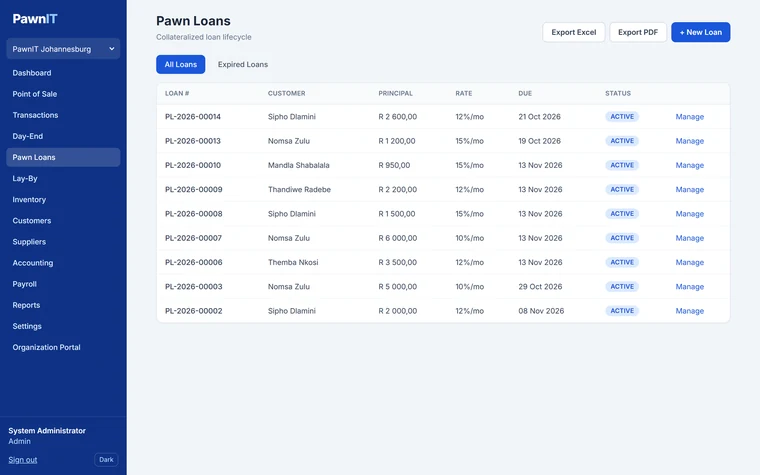Click Pawn Loans page heading
This screenshot has width=760, height=475.
pos(193,21)
